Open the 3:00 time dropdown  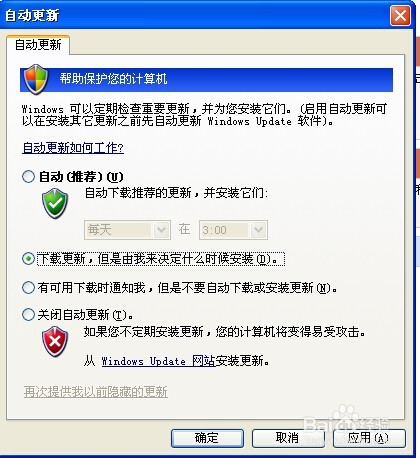click(x=233, y=230)
